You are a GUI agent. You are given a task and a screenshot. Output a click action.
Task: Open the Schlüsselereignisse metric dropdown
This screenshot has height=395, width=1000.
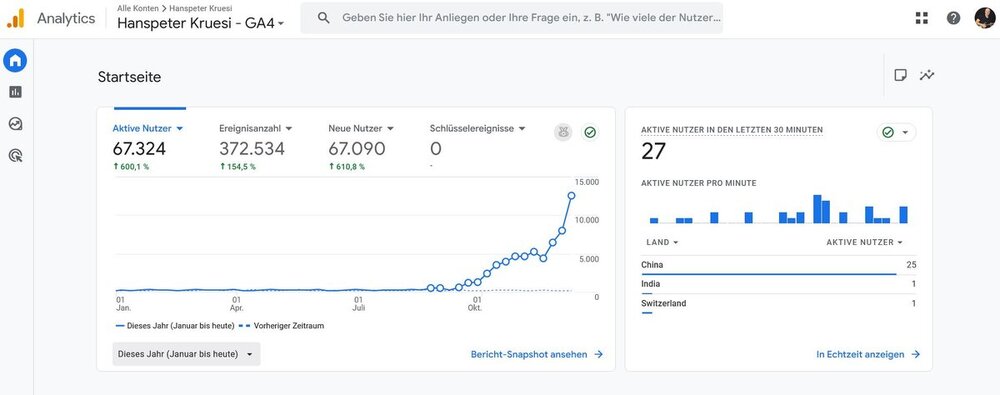pyautogui.click(x=478, y=128)
